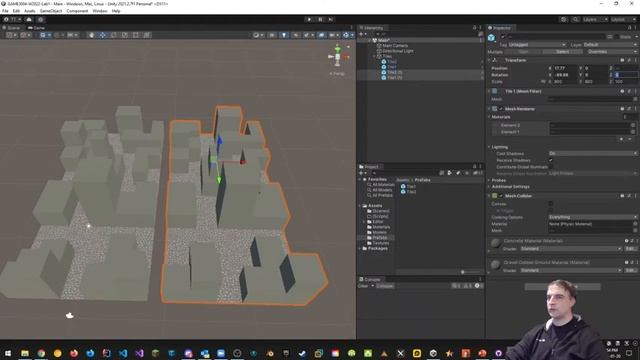Screen dimensions: 640x360
Task: Click the prefab Select button
Action: click(x=562, y=52)
